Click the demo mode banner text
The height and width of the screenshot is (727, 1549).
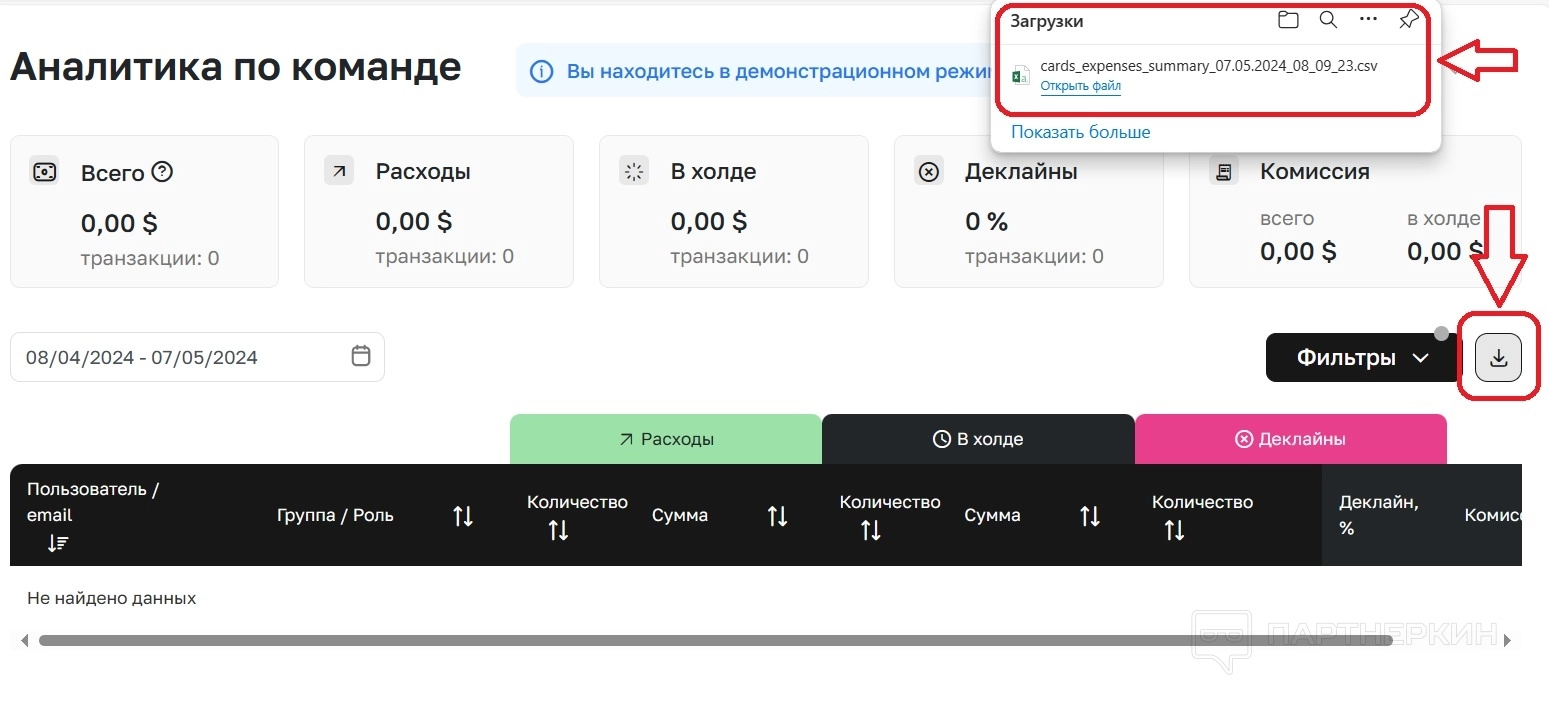tap(777, 72)
